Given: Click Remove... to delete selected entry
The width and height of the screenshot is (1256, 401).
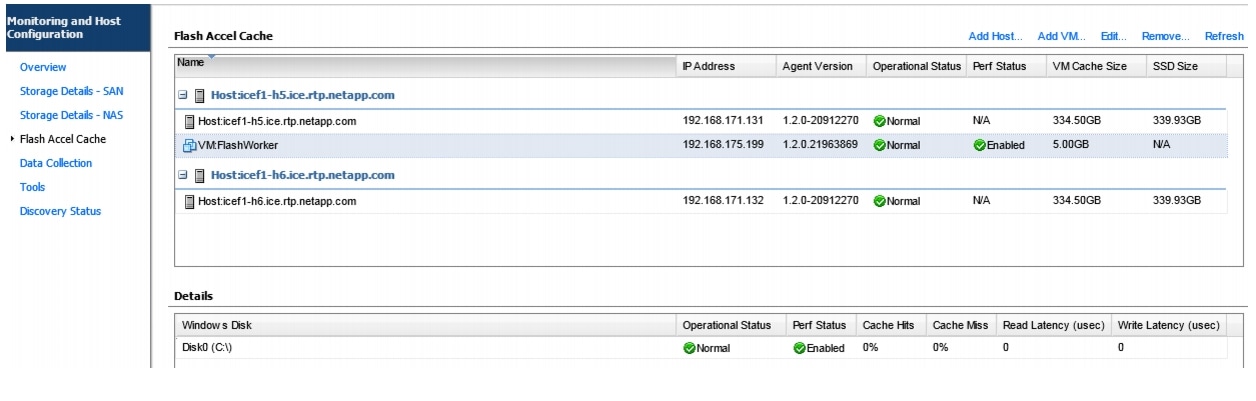Looking at the screenshot, I should (x=1165, y=36).
